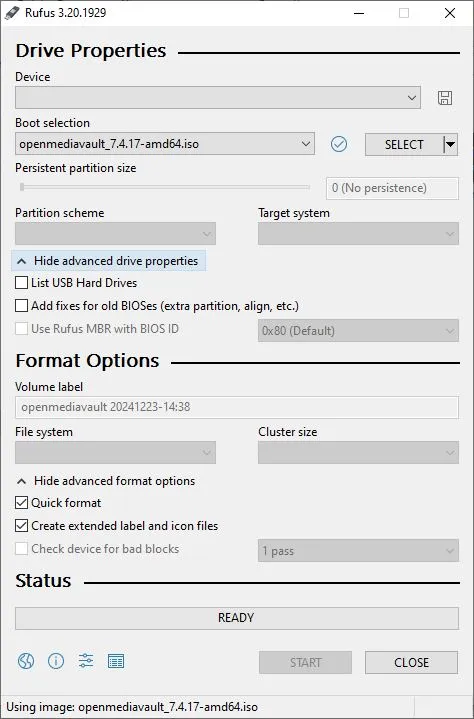
Task: Click the Volume label text field
Action: (x=237, y=407)
